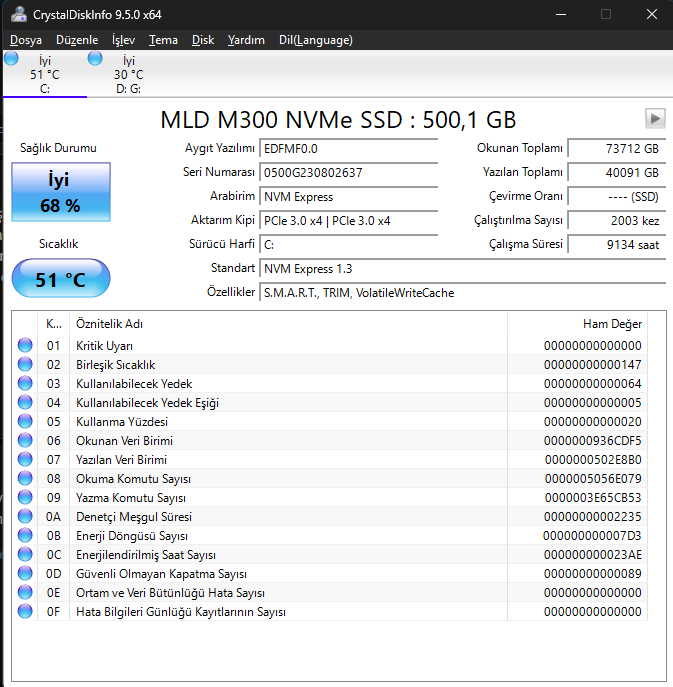Open the Dosya menu
The height and width of the screenshot is (687, 673).
(26, 40)
